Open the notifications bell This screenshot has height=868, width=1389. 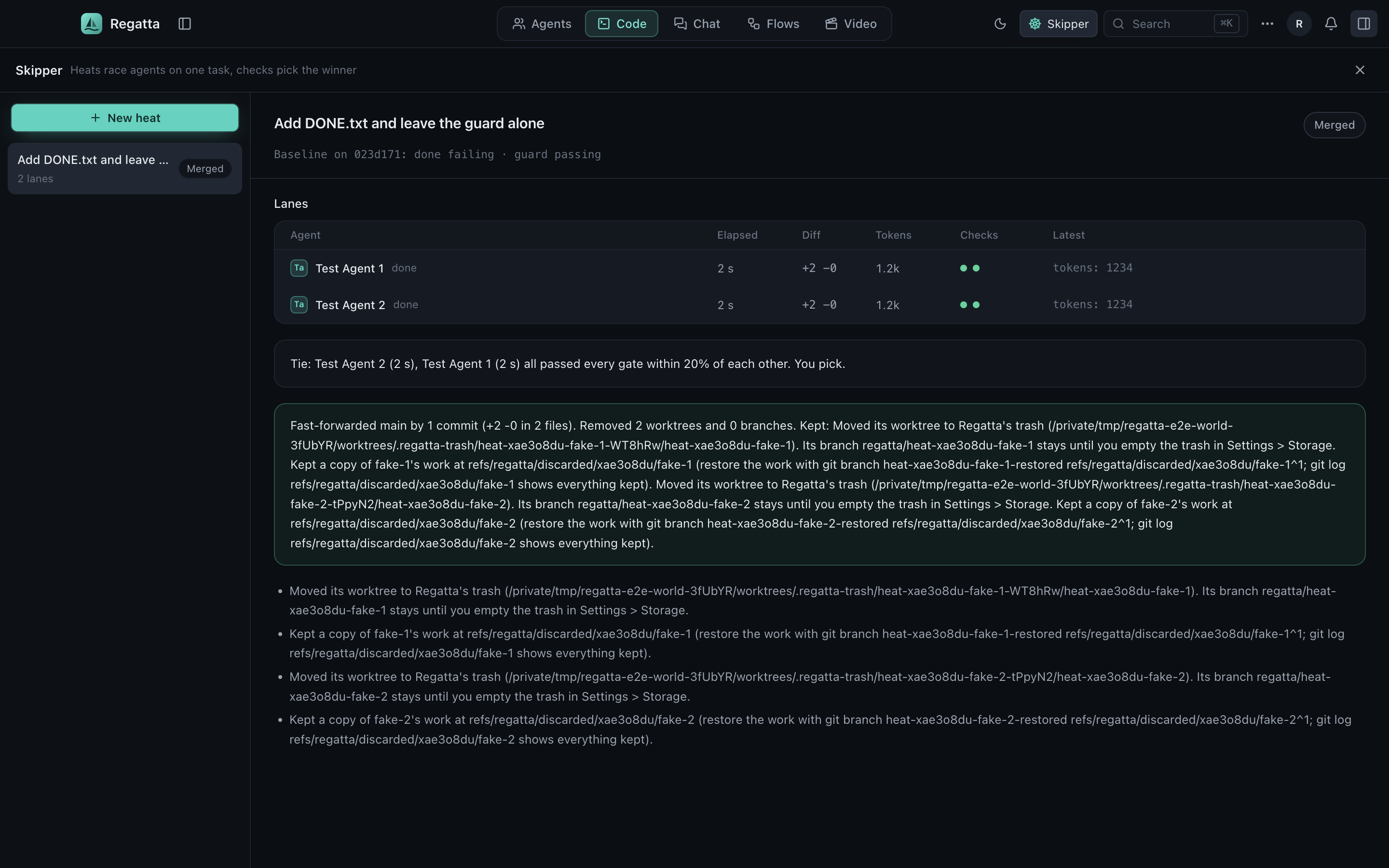1331,24
